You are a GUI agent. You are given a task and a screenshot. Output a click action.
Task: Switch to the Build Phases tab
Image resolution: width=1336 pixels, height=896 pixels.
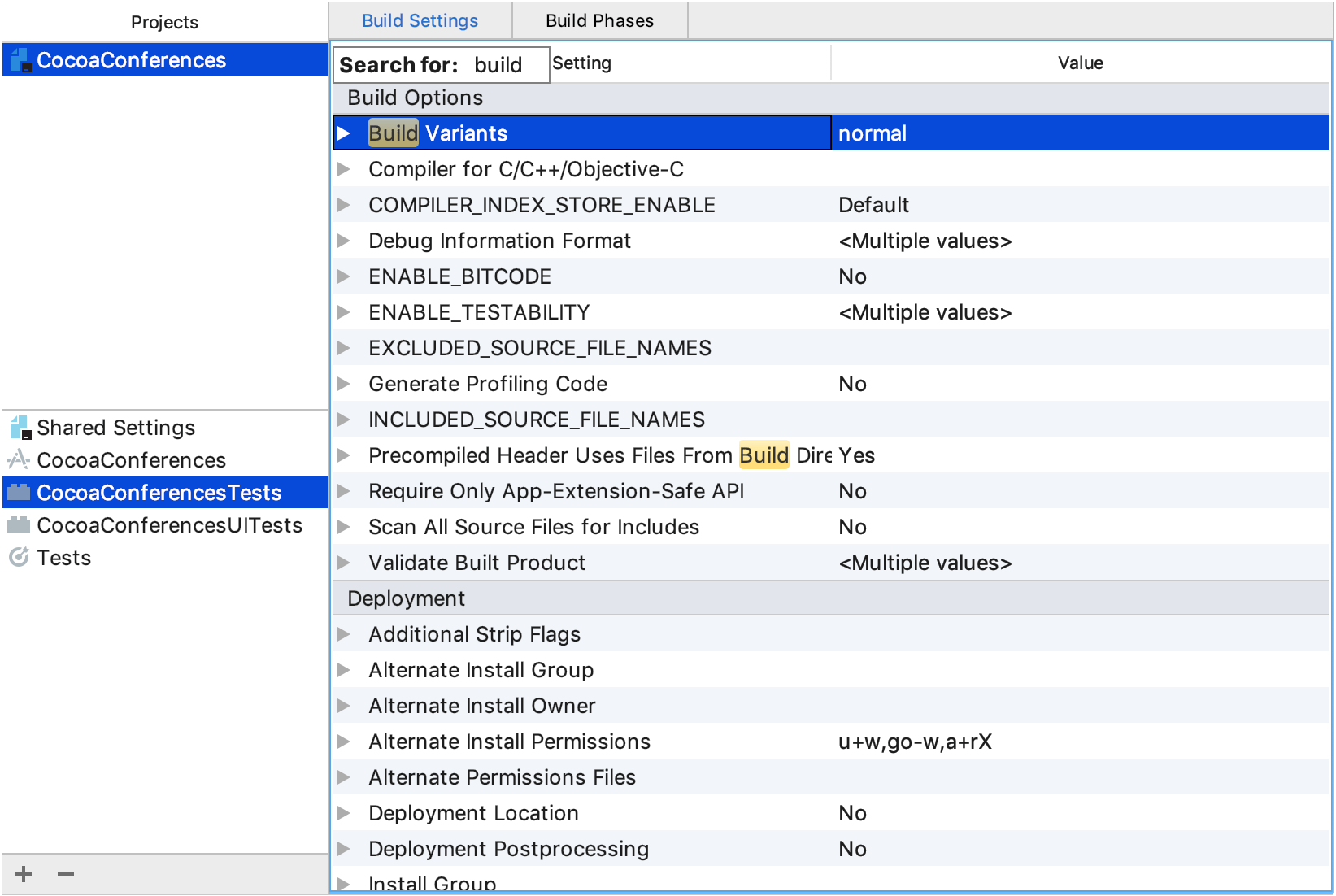599,21
